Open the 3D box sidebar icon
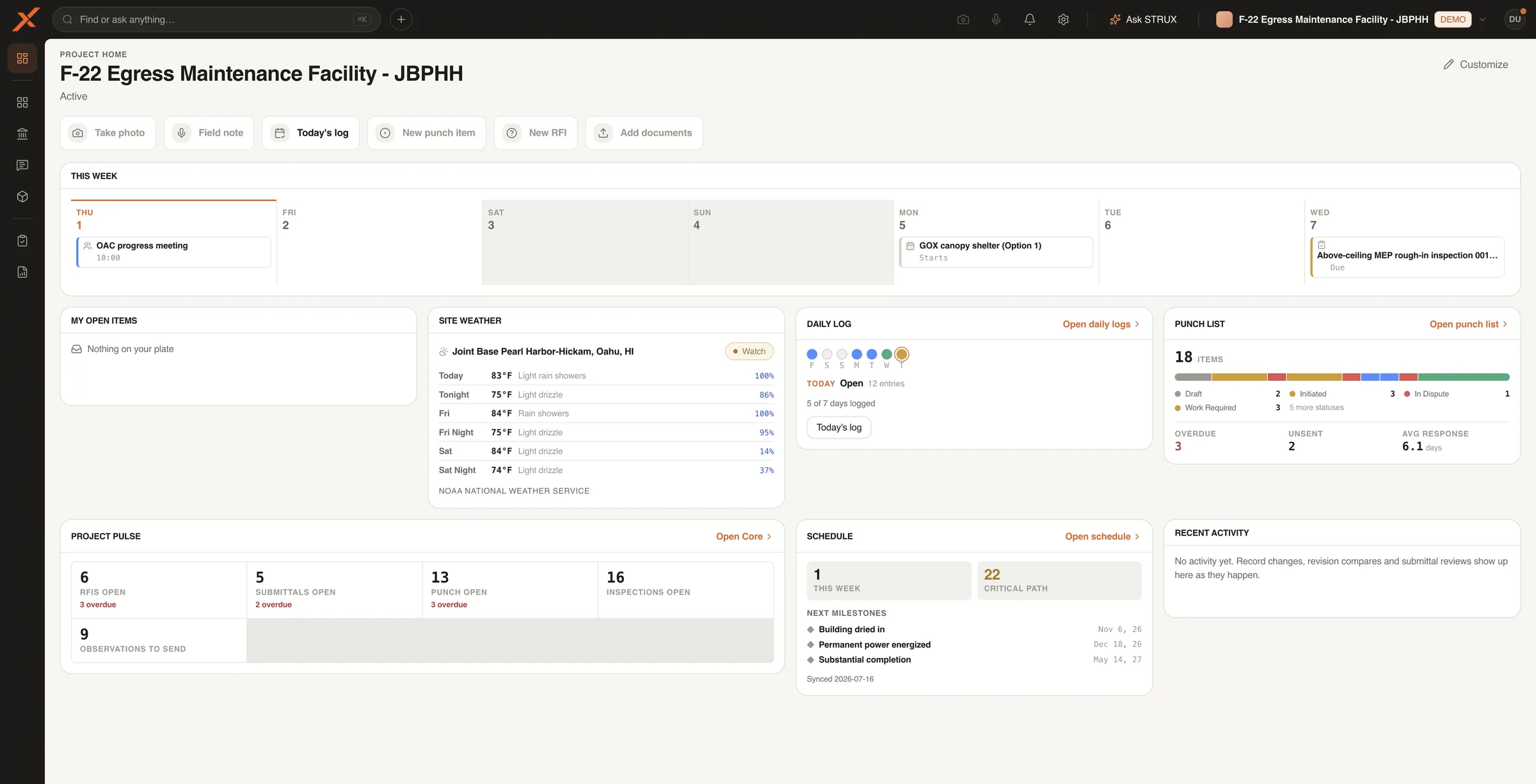The width and height of the screenshot is (1536, 784). tap(22, 196)
